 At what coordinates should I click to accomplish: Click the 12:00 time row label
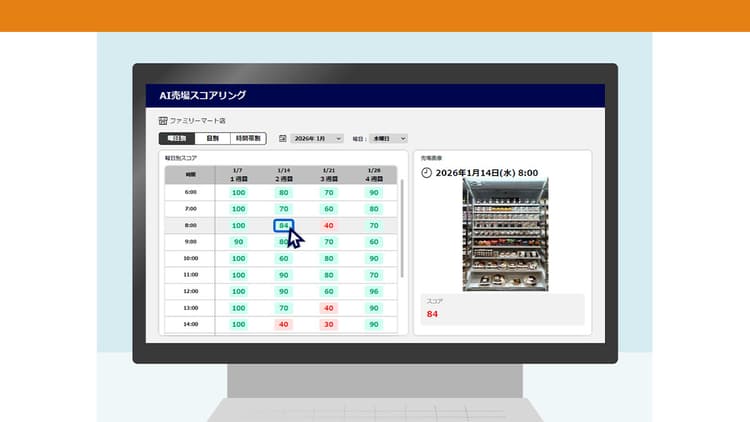coord(190,291)
